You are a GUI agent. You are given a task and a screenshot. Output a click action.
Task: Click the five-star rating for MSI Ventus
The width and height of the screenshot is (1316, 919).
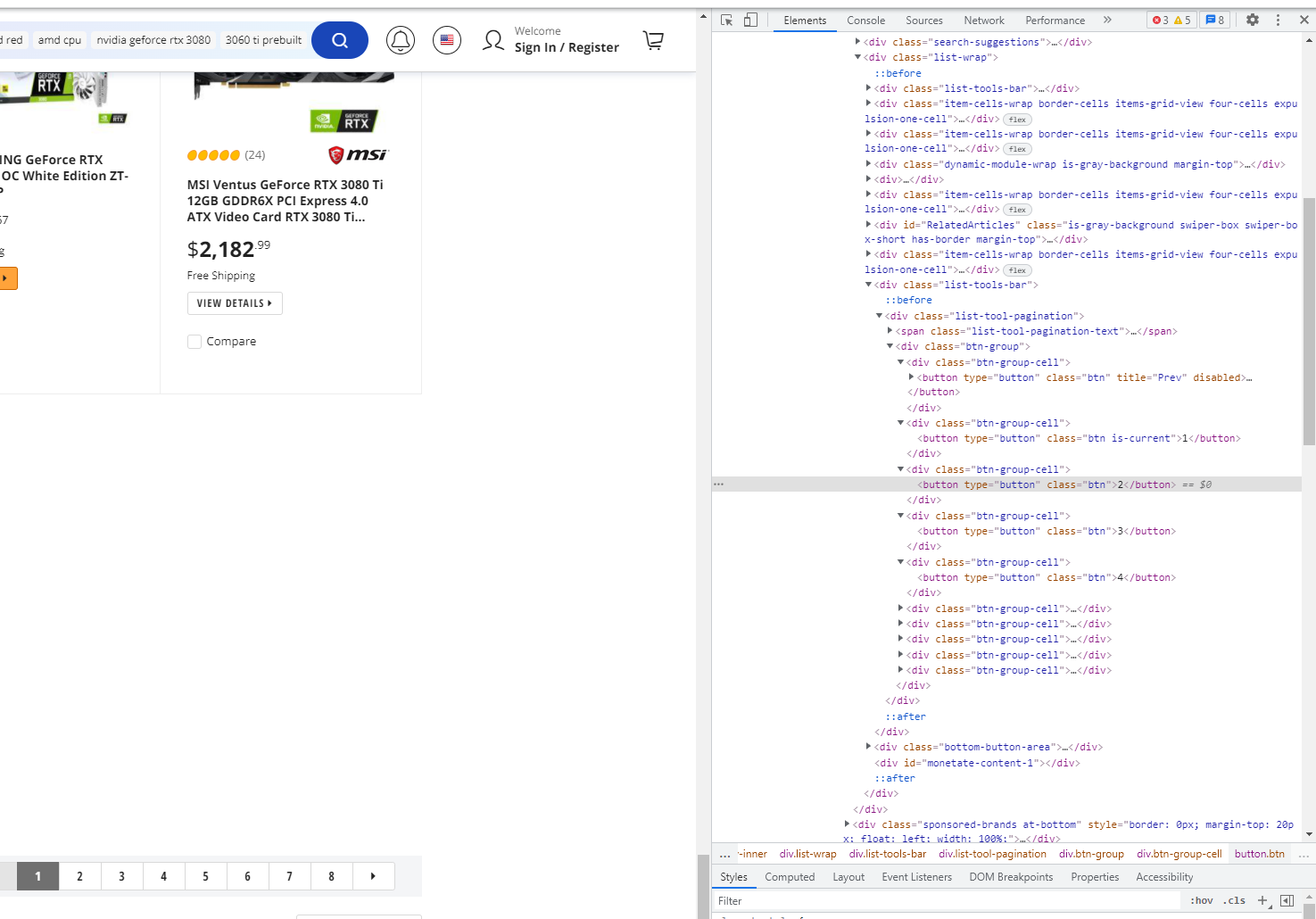click(x=213, y=155)
